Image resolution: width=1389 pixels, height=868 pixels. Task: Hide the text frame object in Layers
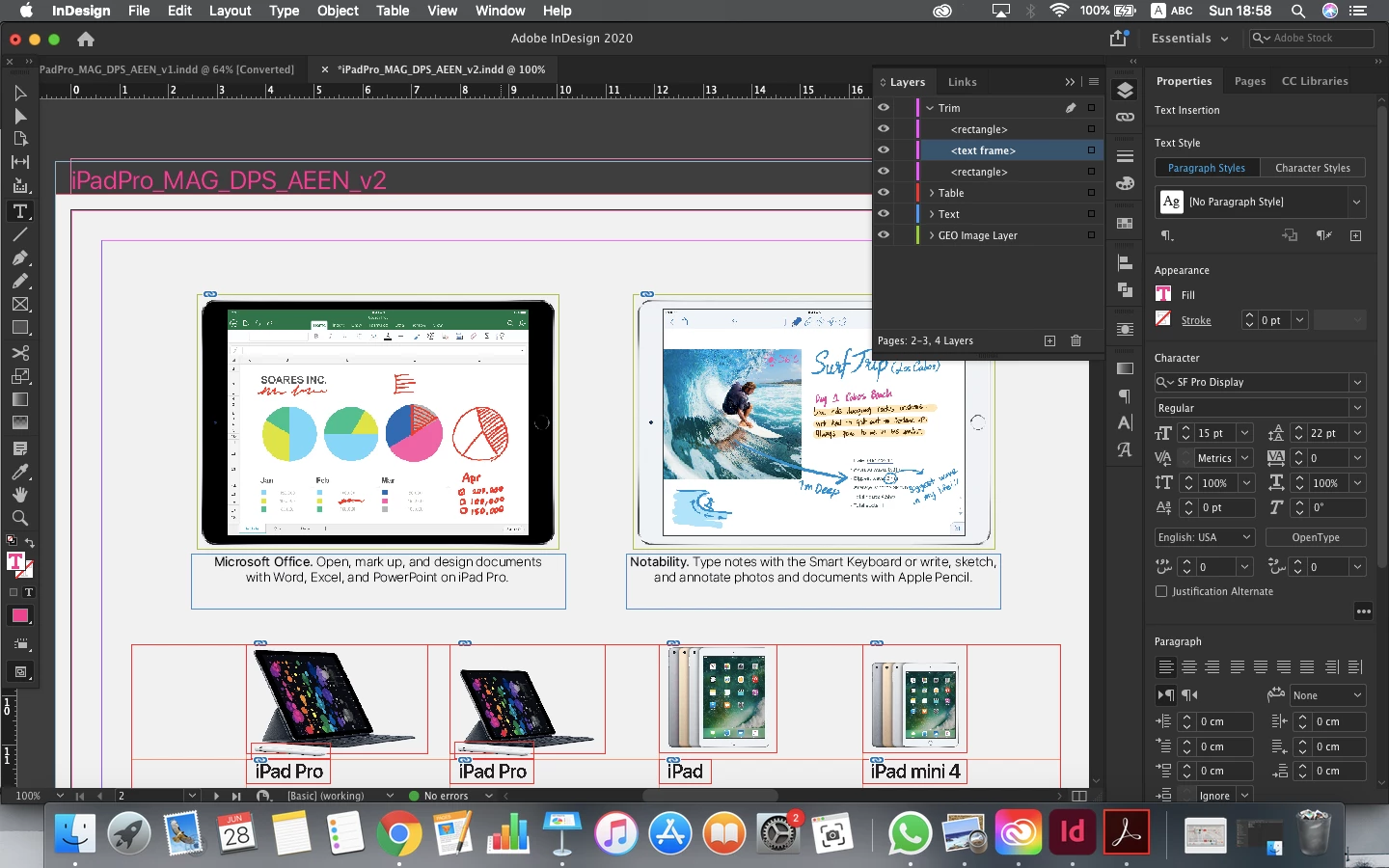pyautogui.click(x=884, y=150)
